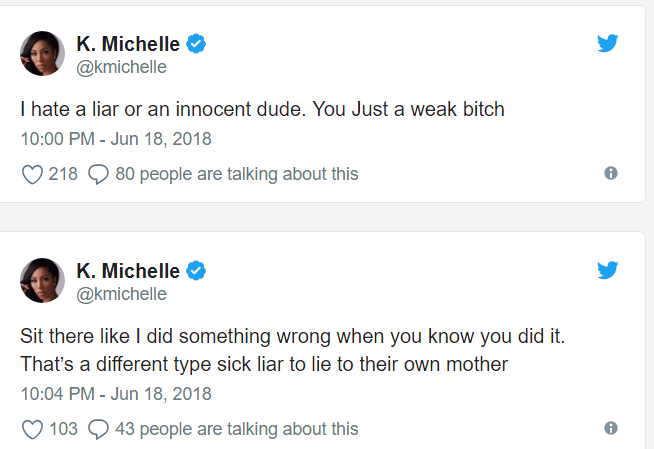The width and height of the screenshot is (654, 449).
Task: Click the verified badge on the second tweet
Action: pyautogui.click(x=196, y=271)
